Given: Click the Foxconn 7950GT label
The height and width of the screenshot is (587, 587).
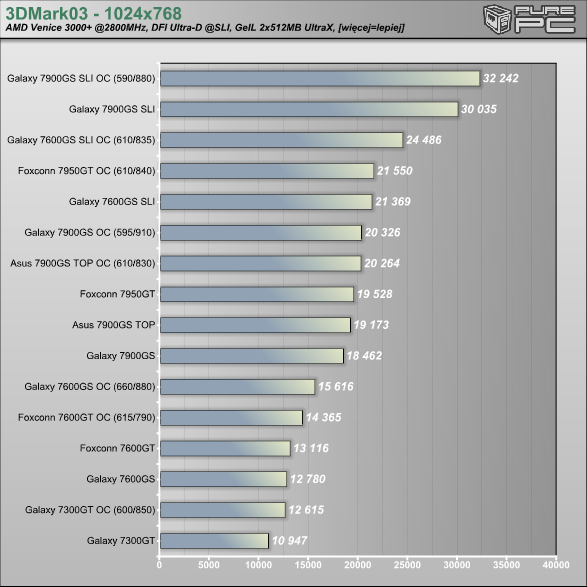Looking at the screenshot, I should tap(117, 294).
